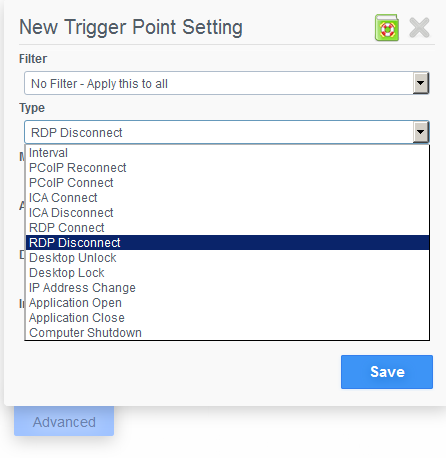
Task: Choose PCoIP Reconnect option
Action: [x=227, y=168]
